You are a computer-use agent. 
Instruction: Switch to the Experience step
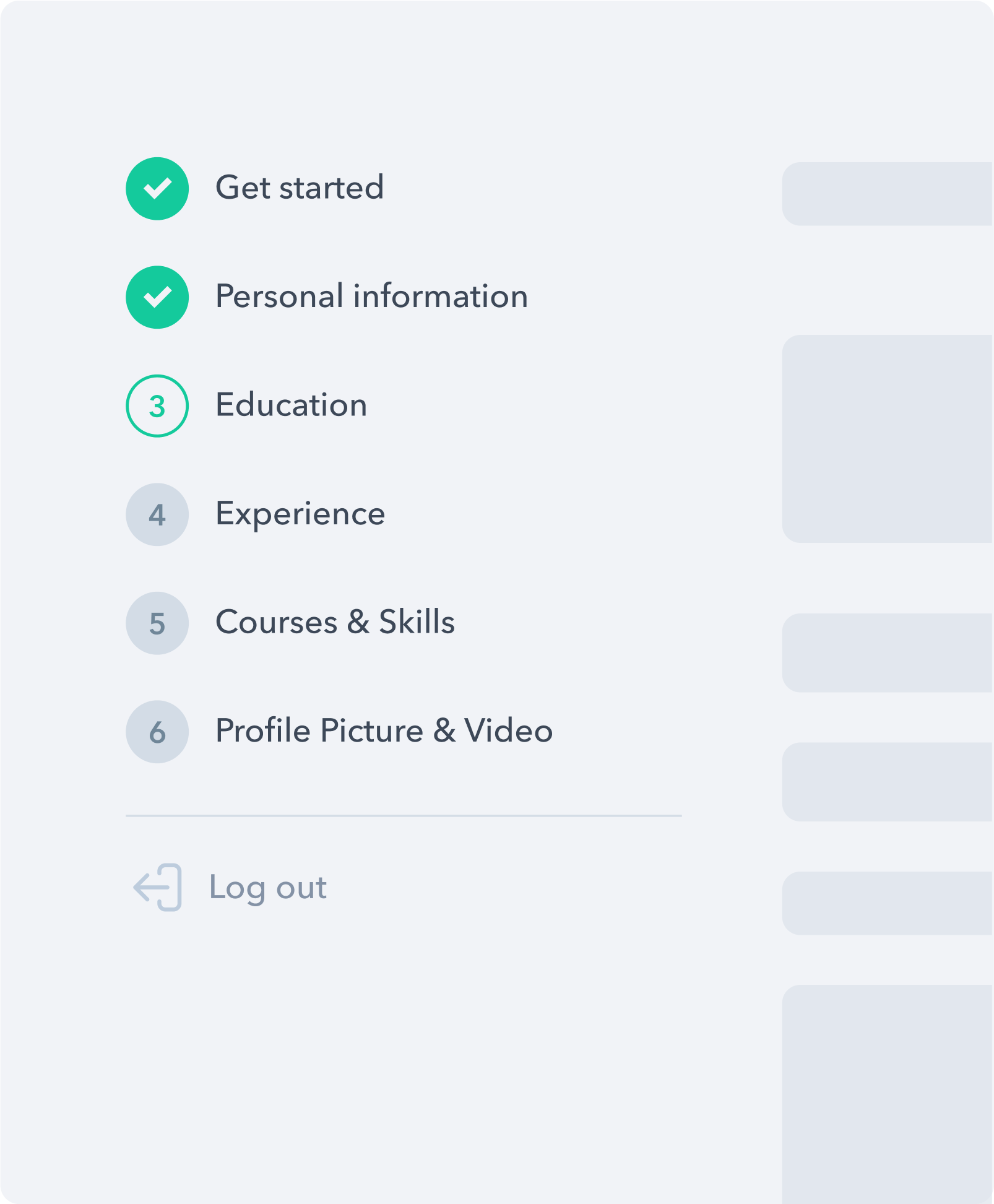pyautogui.click(x=300, y=514)
